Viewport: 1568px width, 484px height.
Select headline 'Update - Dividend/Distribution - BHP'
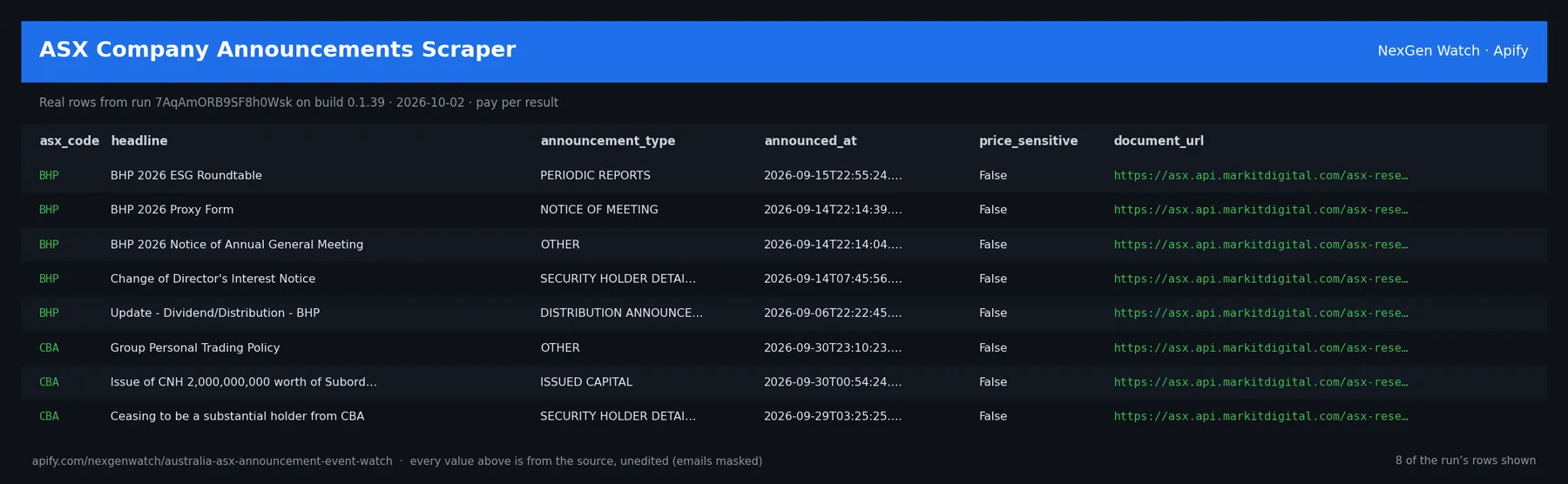pyautogui.click(x=215, y=313)
